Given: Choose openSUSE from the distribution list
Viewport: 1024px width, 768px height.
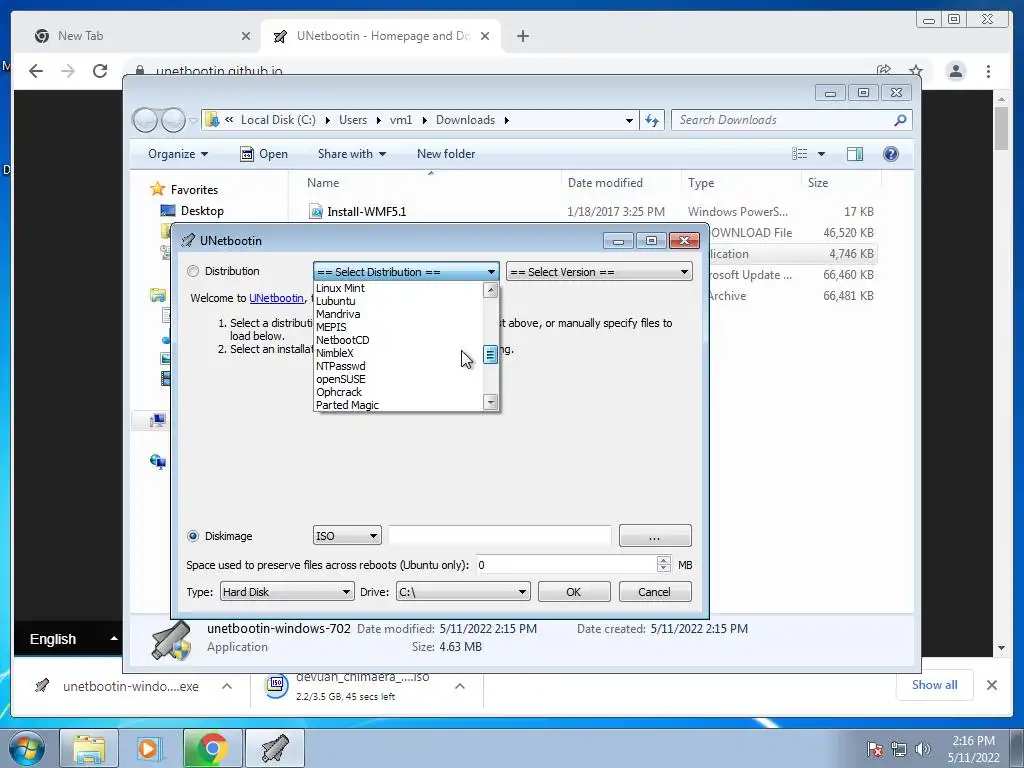Looking at the screenshot, I should pyautogui.click(x=340, y=379).
